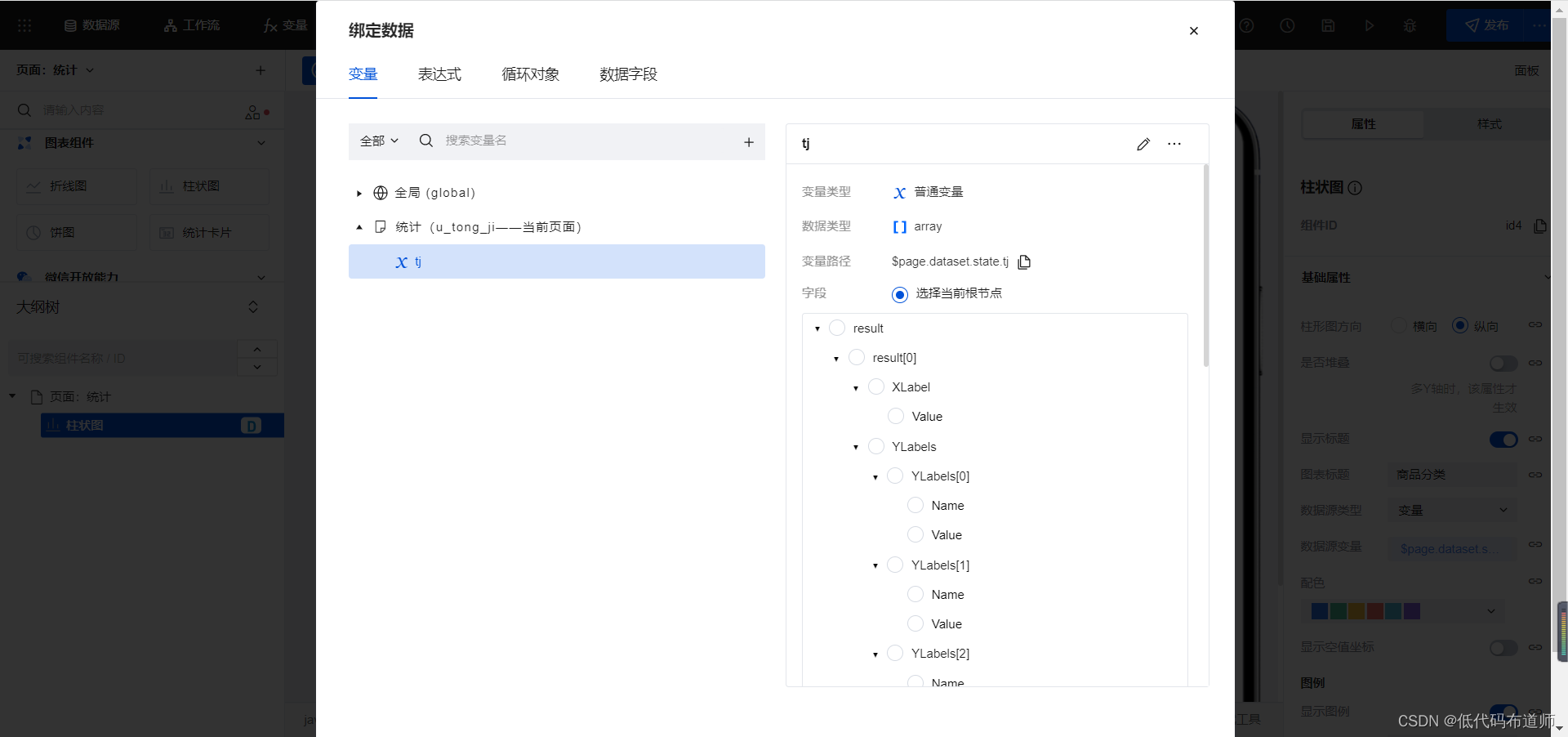Open the 配色 color palette dropdown

(1403, 611)
